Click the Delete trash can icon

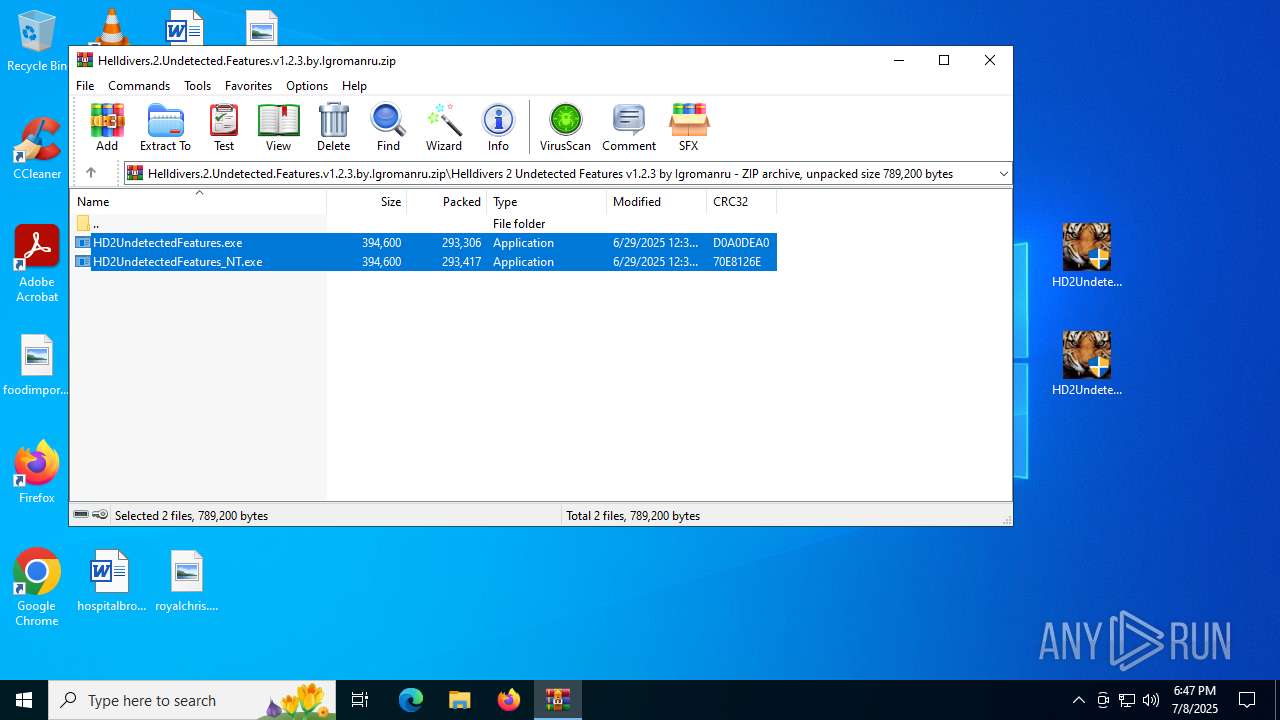(333, 127)
